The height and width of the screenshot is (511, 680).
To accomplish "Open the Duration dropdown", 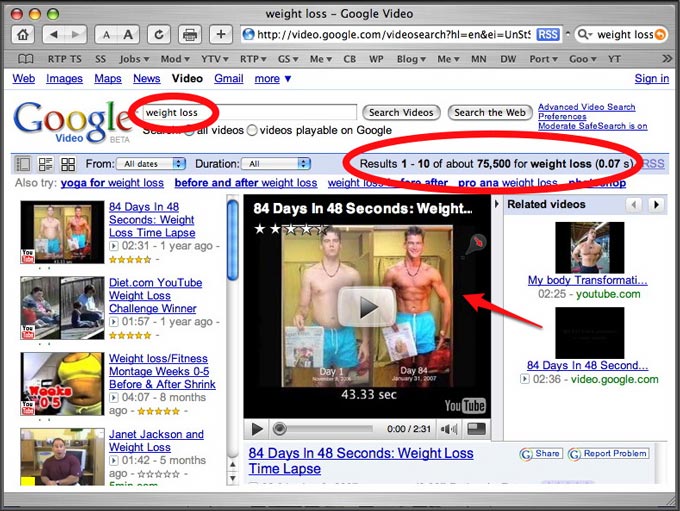I will tap(276, 164).
